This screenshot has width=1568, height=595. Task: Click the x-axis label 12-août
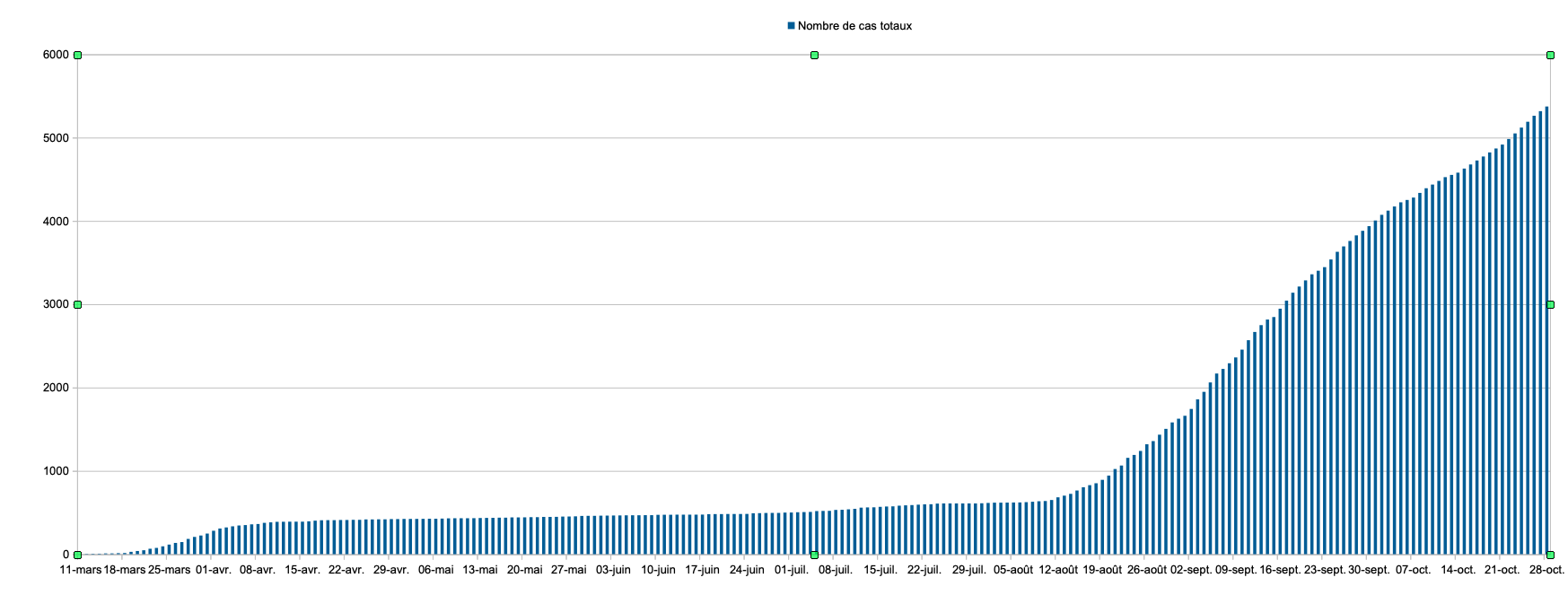point(1058,570)
